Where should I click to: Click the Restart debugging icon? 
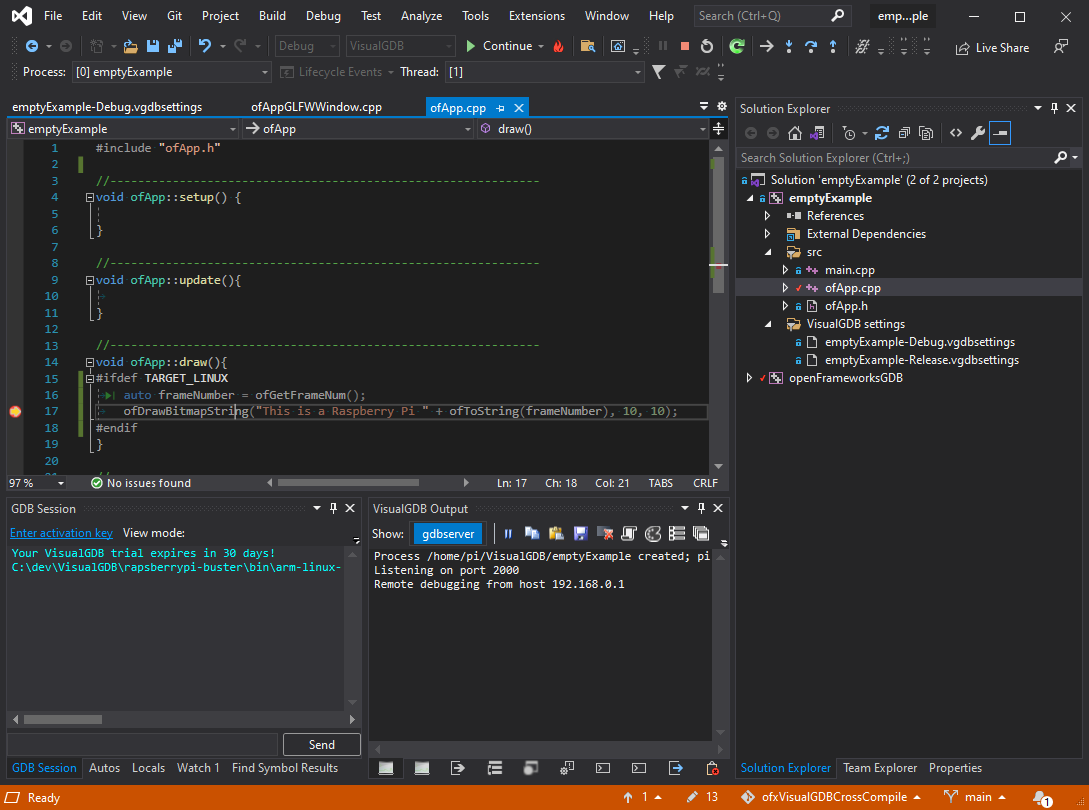coord(706,47)
